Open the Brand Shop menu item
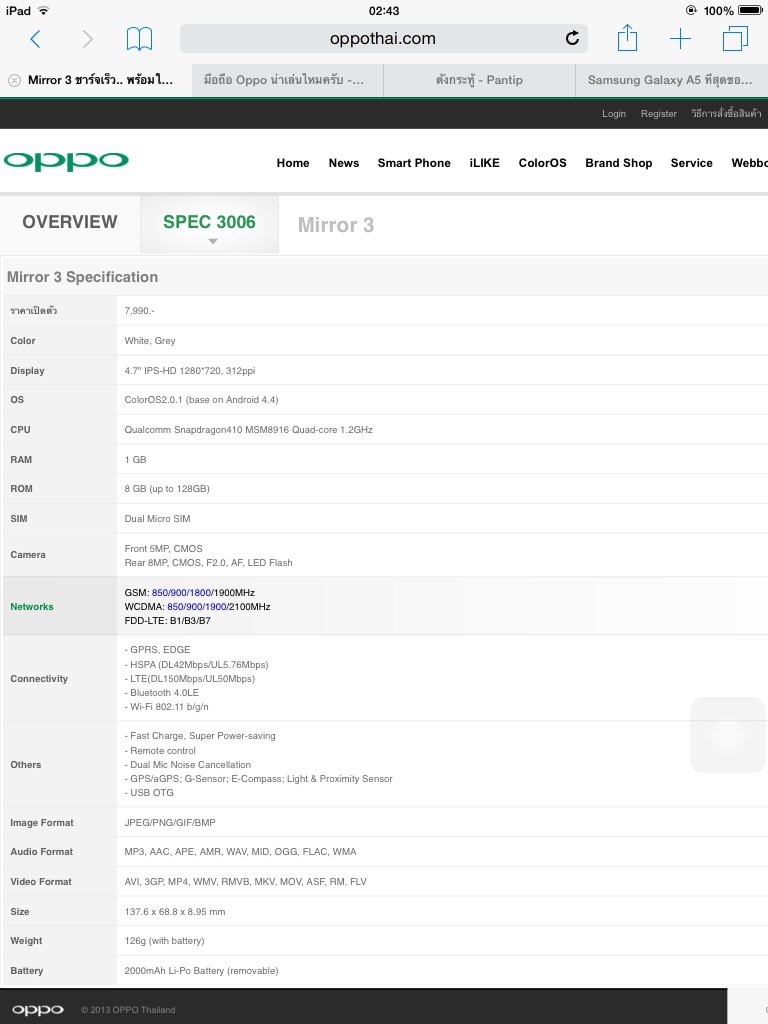 [618, 163]
